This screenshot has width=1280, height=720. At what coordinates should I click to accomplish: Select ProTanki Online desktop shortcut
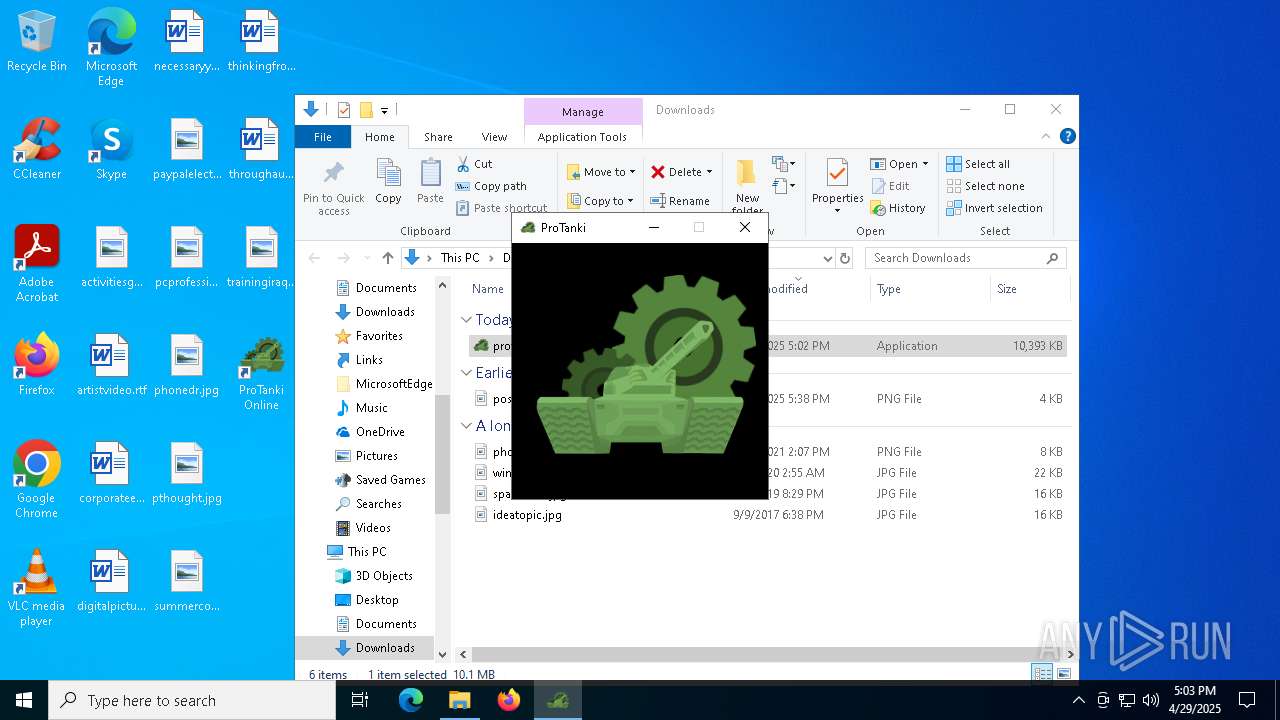pyautogui.click(x=261, y=372)
